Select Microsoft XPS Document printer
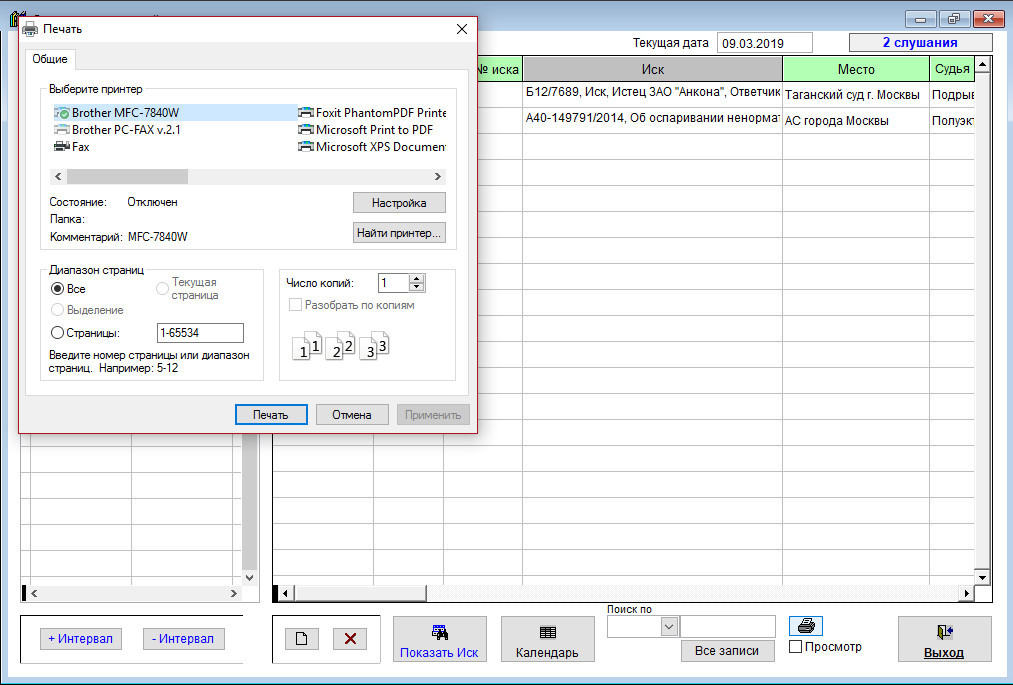This screenshot has height=685, width=1013. coord(372,147)
